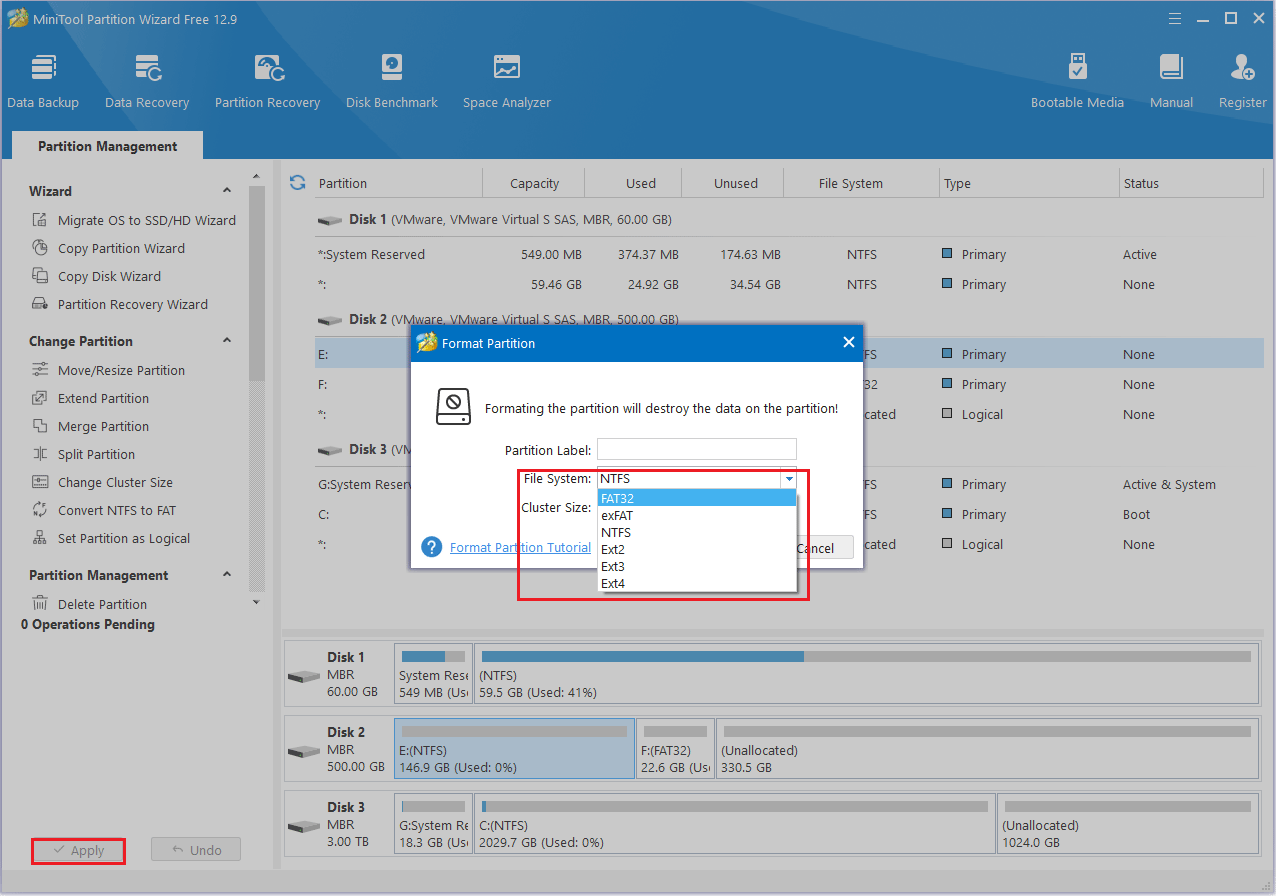This screenshot has height=896, width=1276.
Task: Select F:(FAT32) block in disk map
Action: (x=676, y=748)
